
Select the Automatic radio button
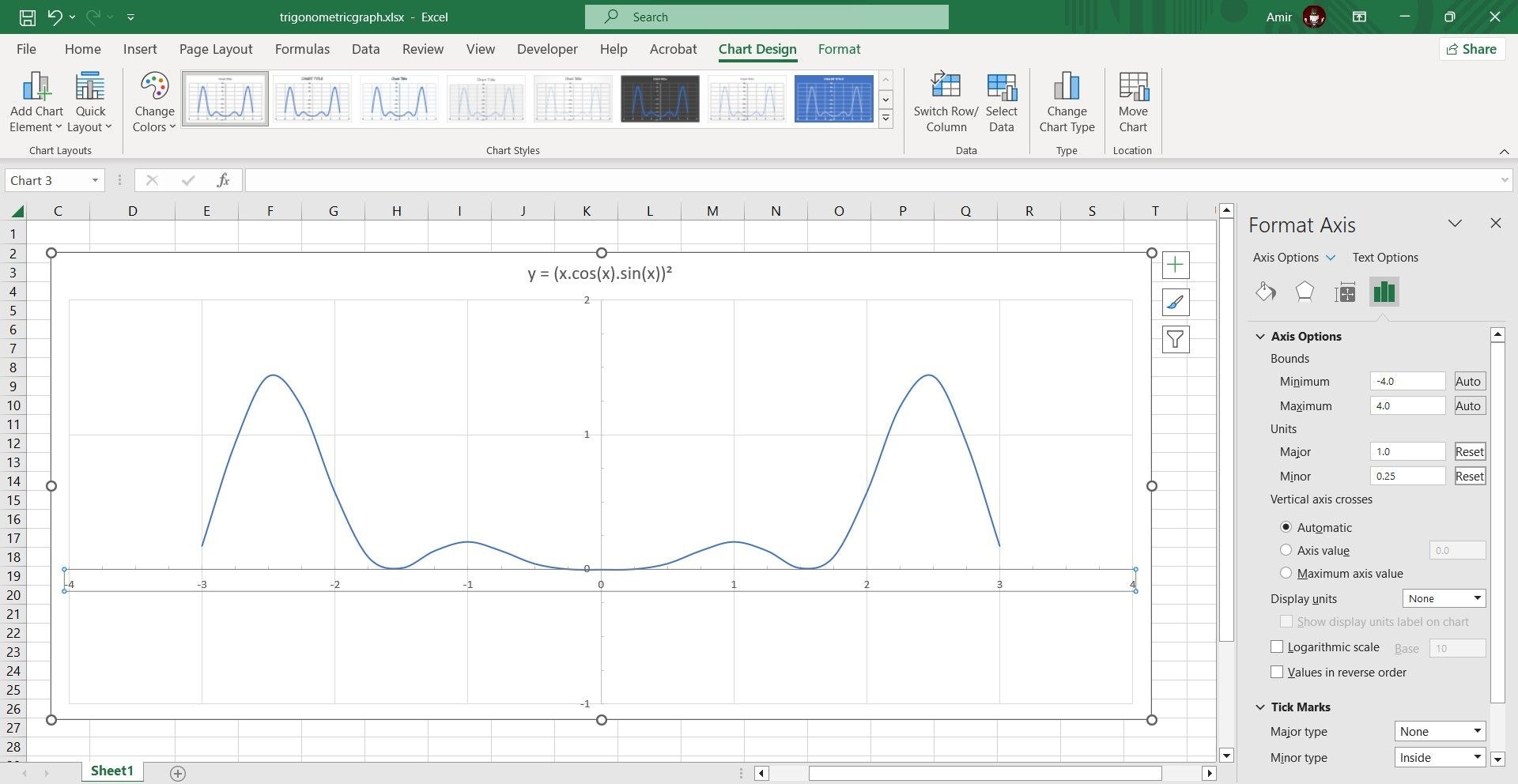pos(1286,527)
